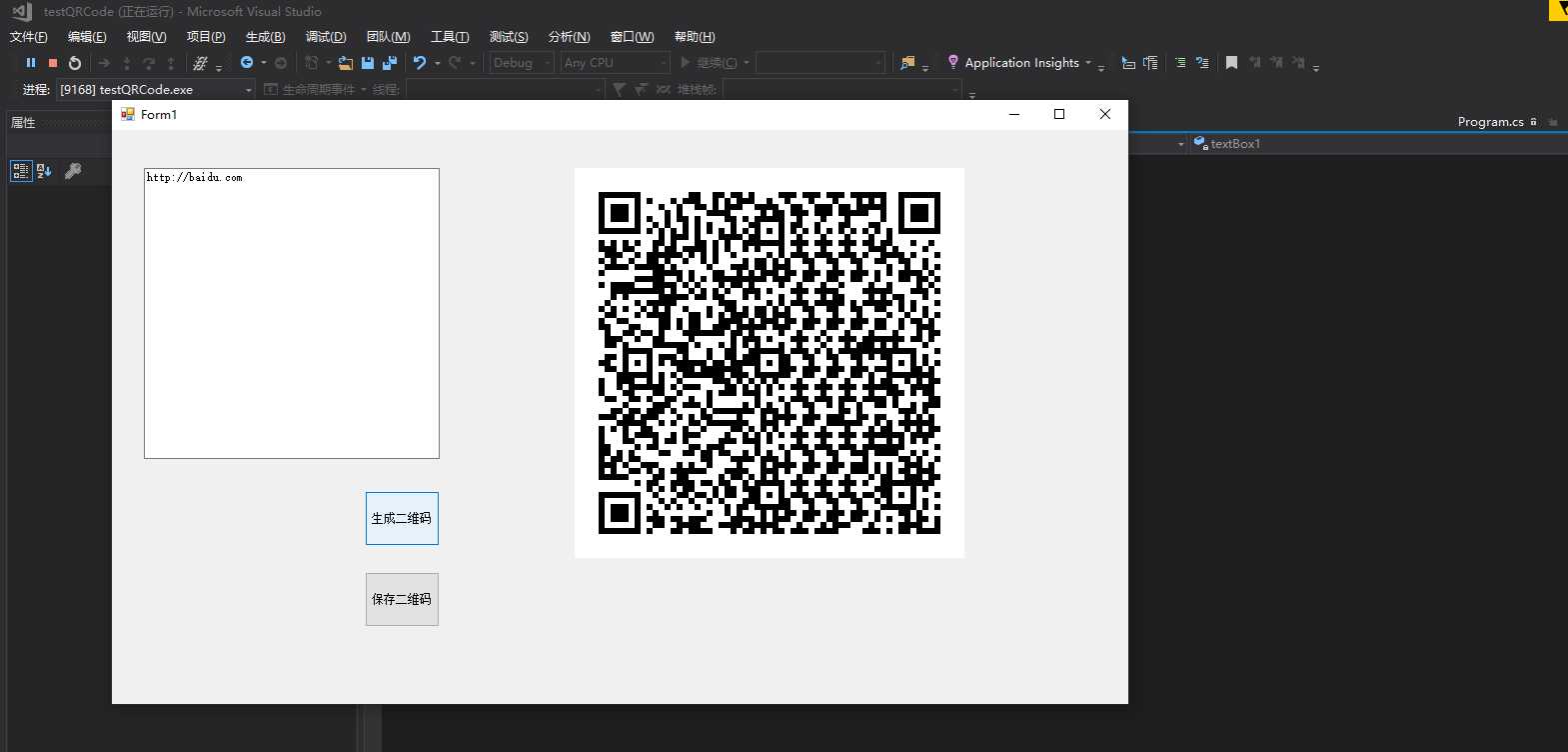Viewport: 1568px width, 752px height.
Task: Click the Find in Files icon
Action: point(907,63)
